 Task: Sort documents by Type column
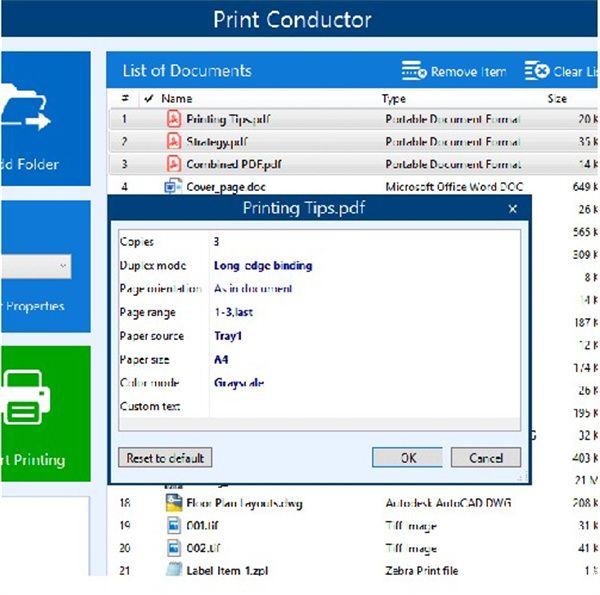393,99
